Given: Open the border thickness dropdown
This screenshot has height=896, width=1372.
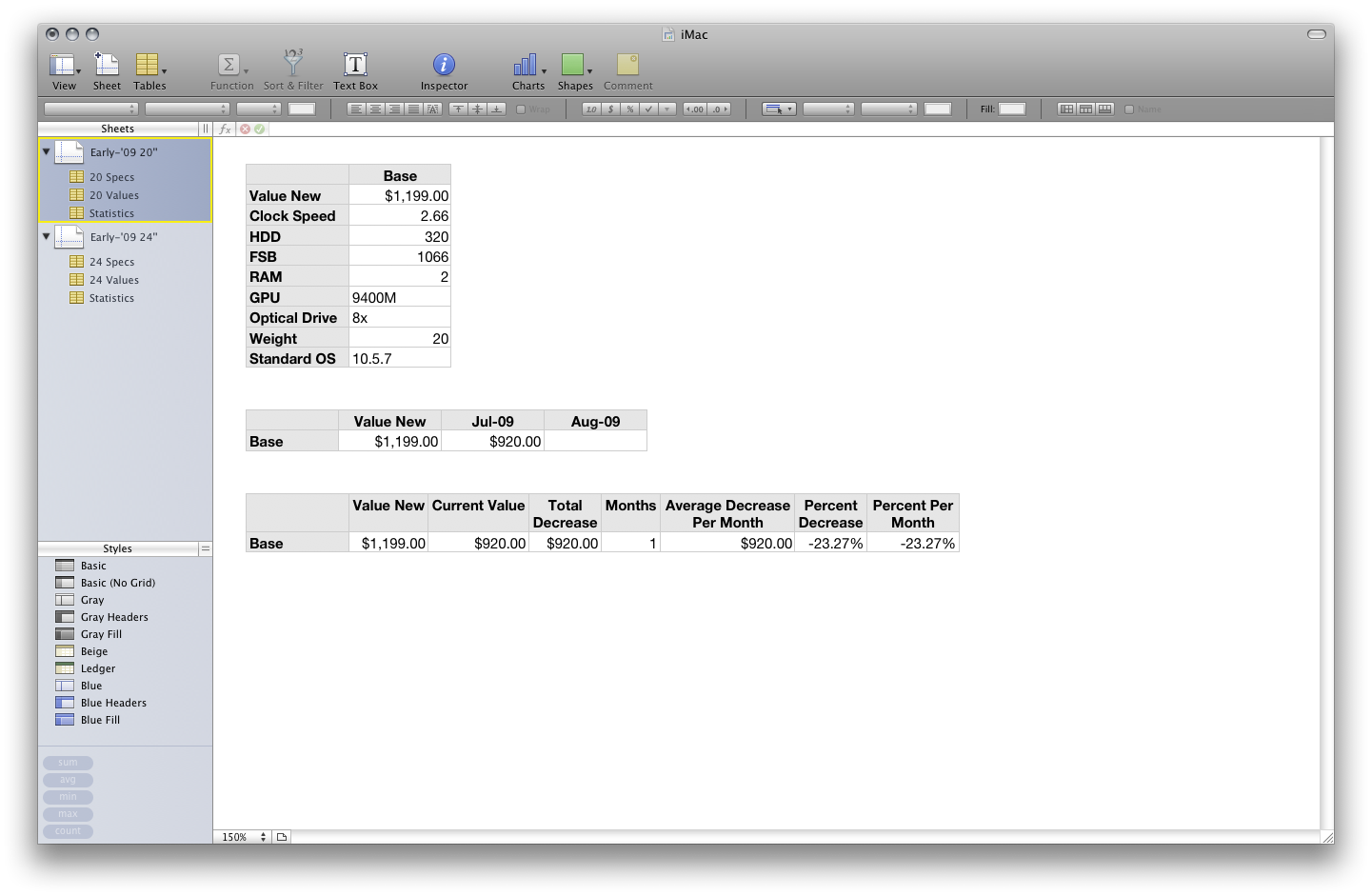Looking at the screenshot, I should coord(888,109).
